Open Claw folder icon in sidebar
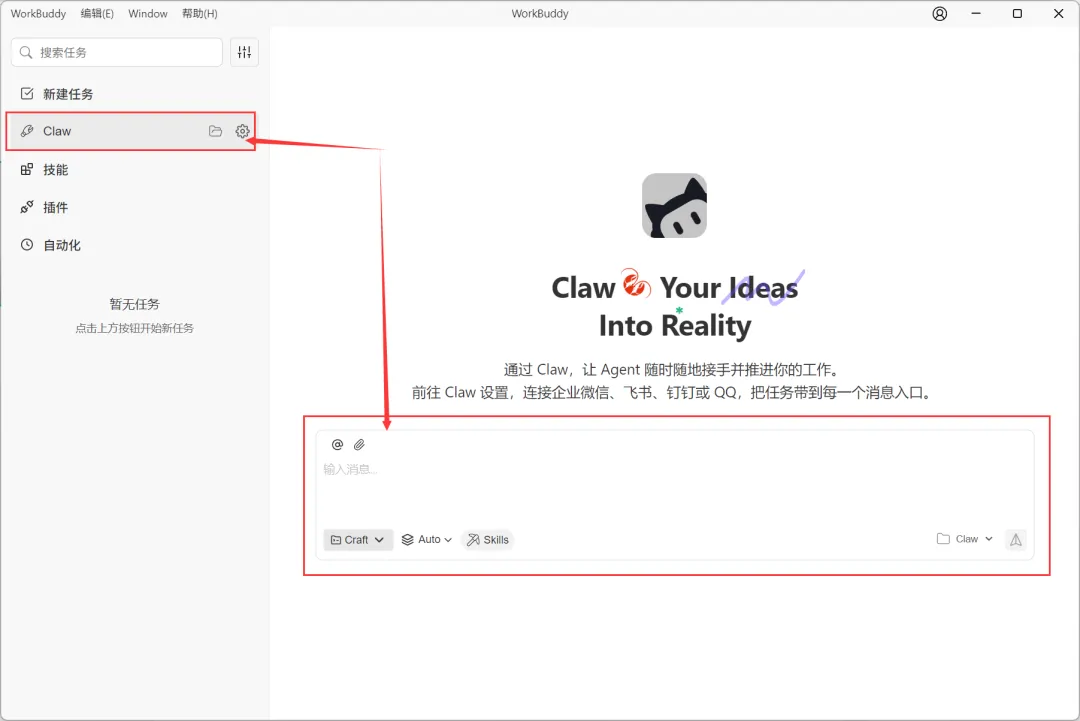The width and height of the screenshot is (1080, 721). 216,131
